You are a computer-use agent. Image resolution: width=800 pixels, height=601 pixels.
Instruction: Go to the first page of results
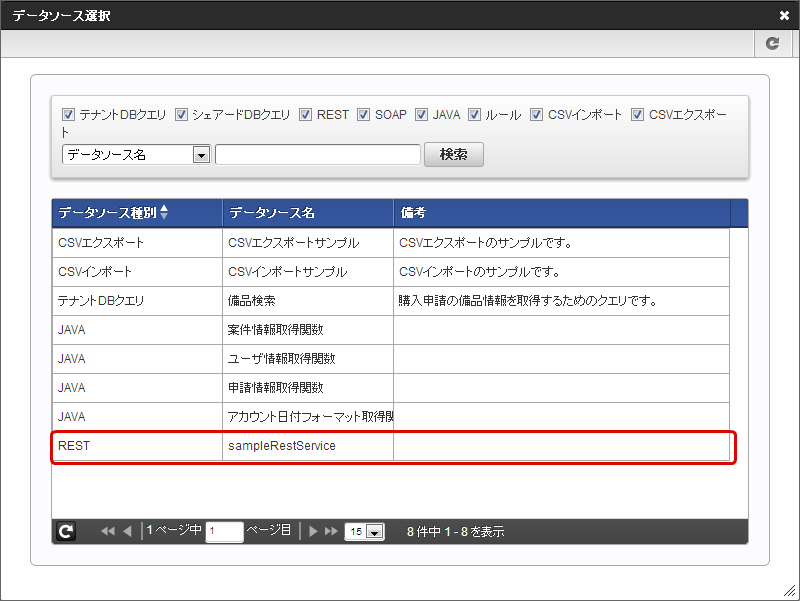pos(108,532)
